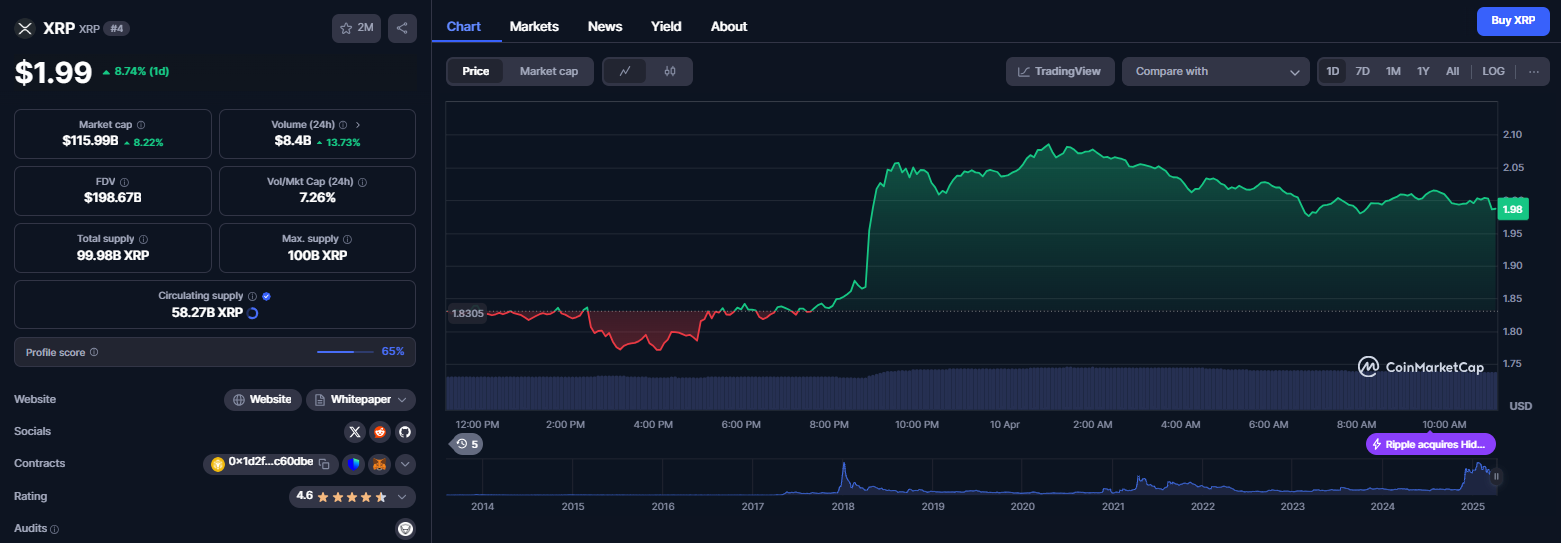
Task: Open the About tab
Action: pyautogui.click(x=729, y=26)
